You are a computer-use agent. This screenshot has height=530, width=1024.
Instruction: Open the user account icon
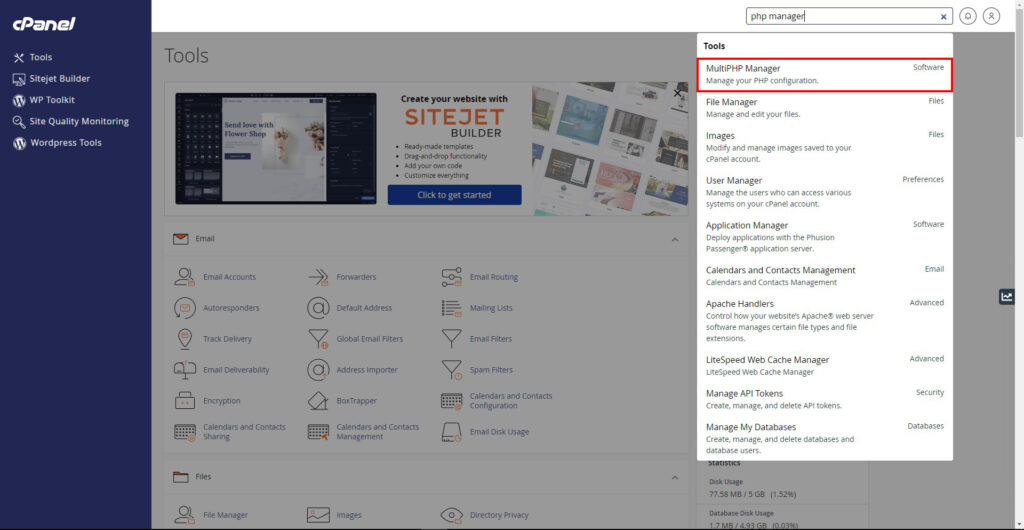(x=991, y=16)
